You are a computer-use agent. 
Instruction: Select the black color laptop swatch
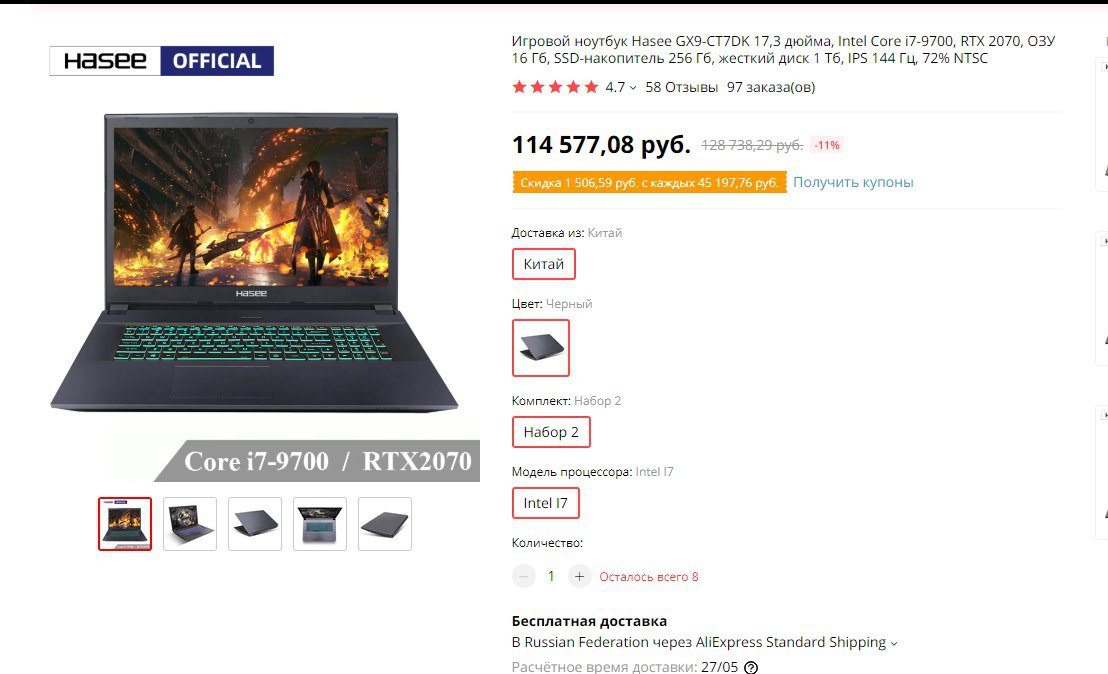[x=541, y=348]
